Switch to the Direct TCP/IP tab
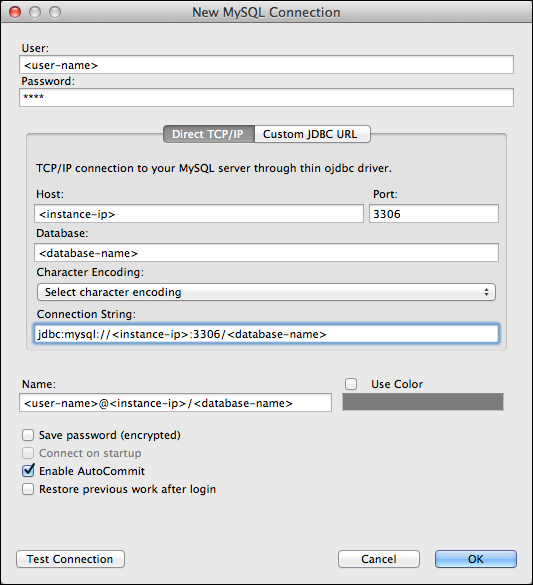The height and width of the screenshot is (585, 533). [x=209, y=134]
